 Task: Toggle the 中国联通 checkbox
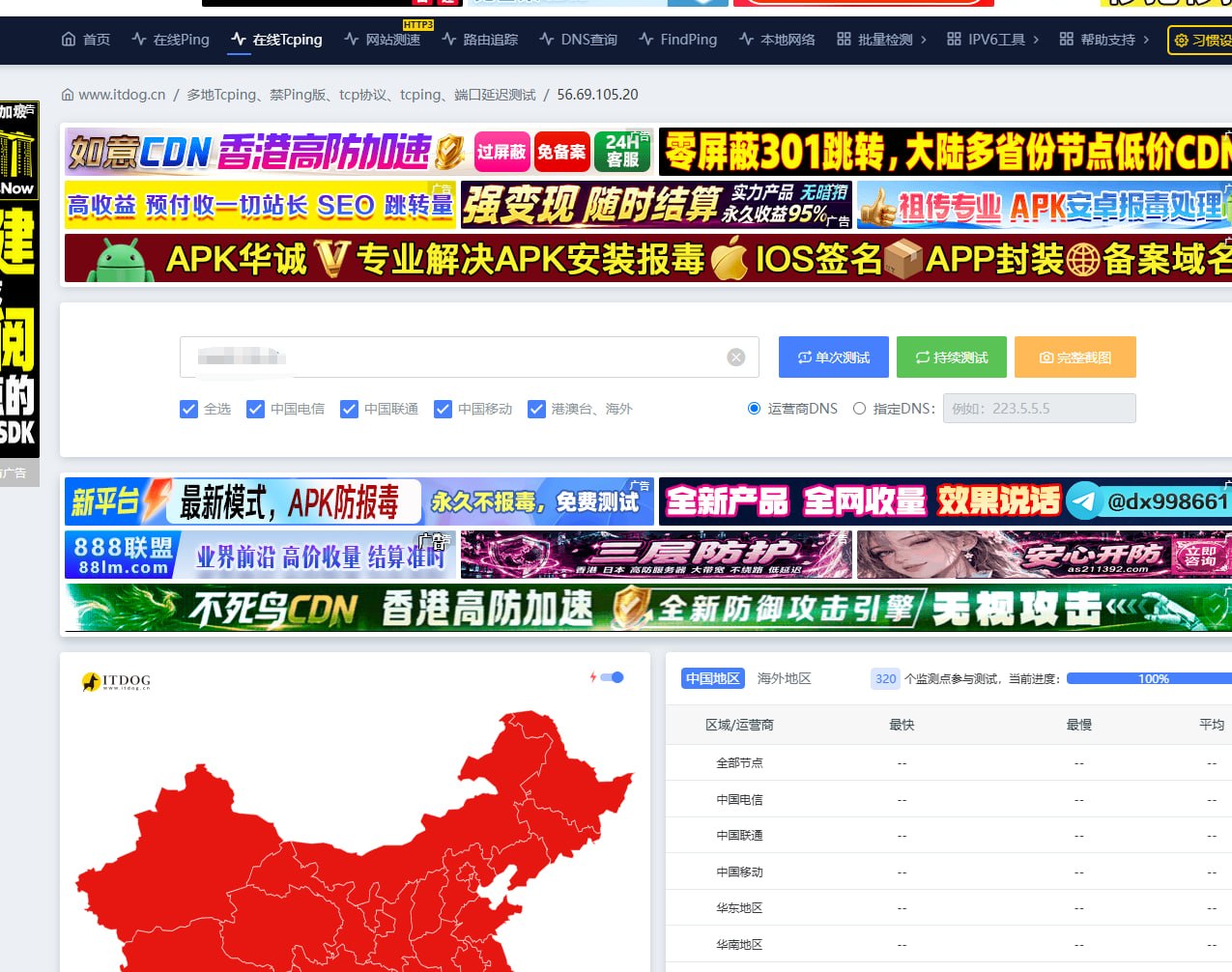(x=350, y=410)
